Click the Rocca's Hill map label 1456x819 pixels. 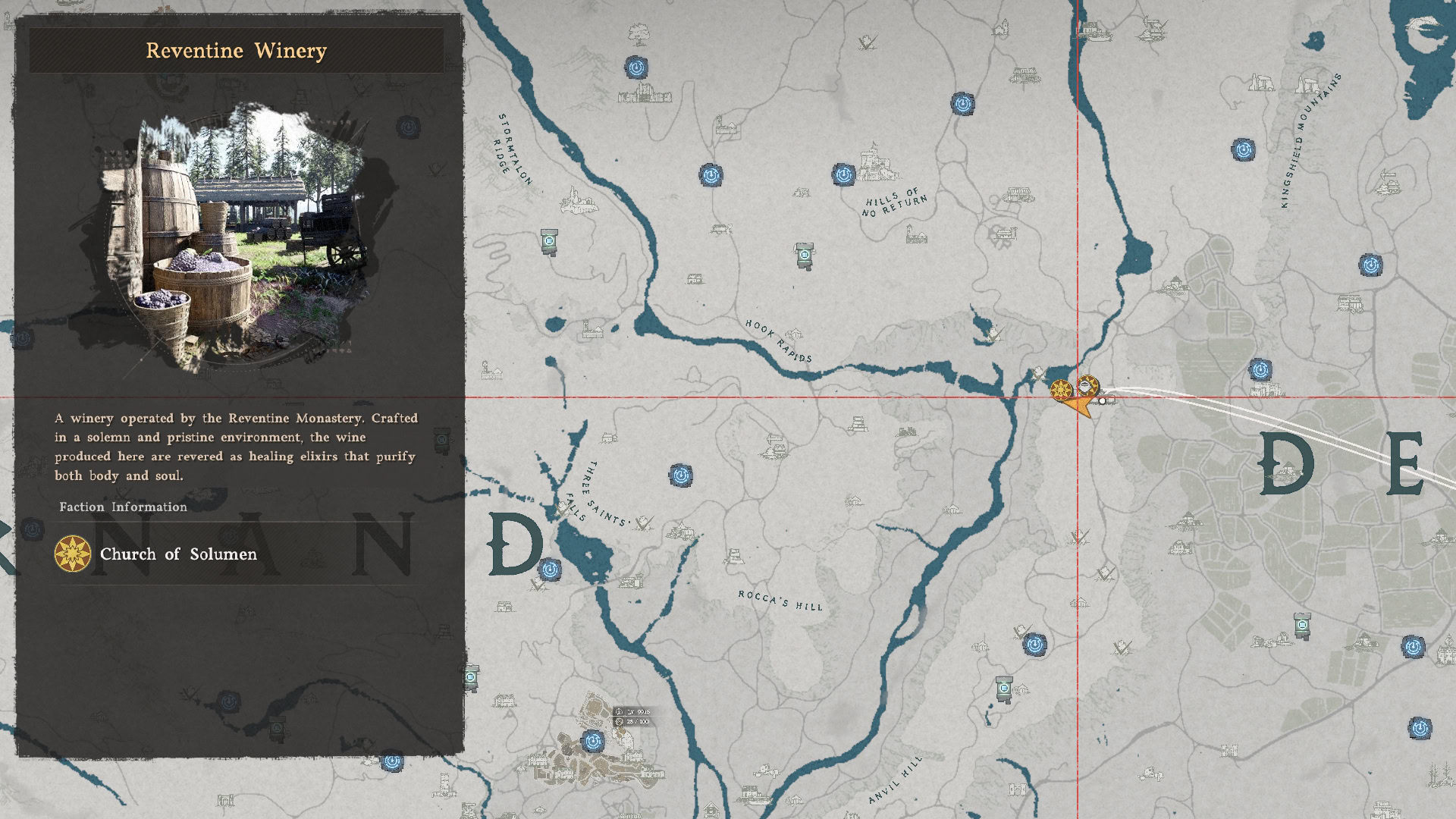[780, 600]
